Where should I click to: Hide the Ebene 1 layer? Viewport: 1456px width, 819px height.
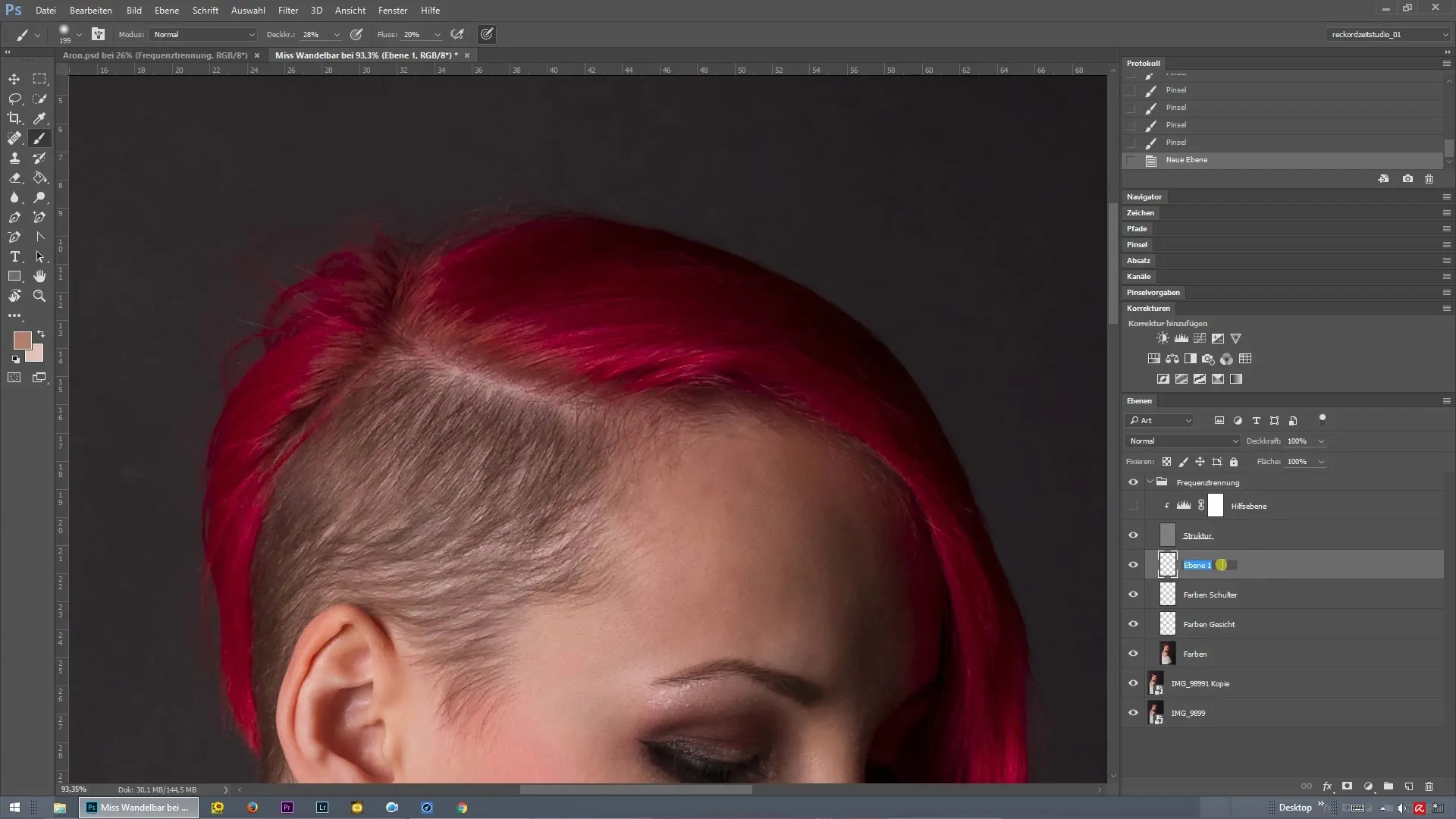pos(1133,565)
